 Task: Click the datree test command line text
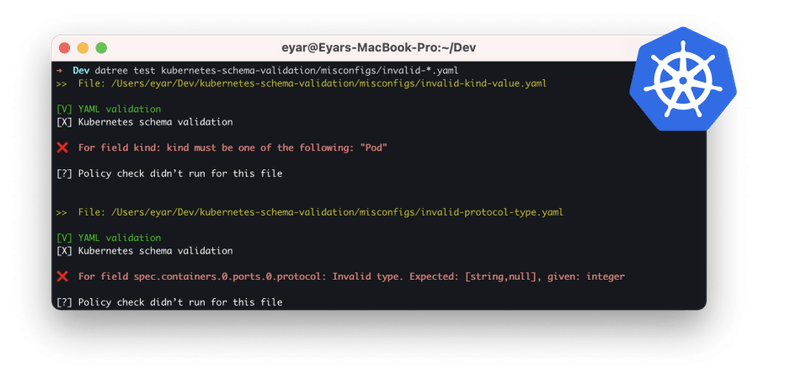point(277,70)
